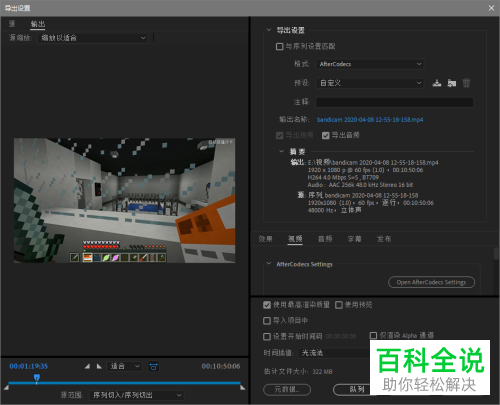Open the 发布 tab

click(384, 239)
